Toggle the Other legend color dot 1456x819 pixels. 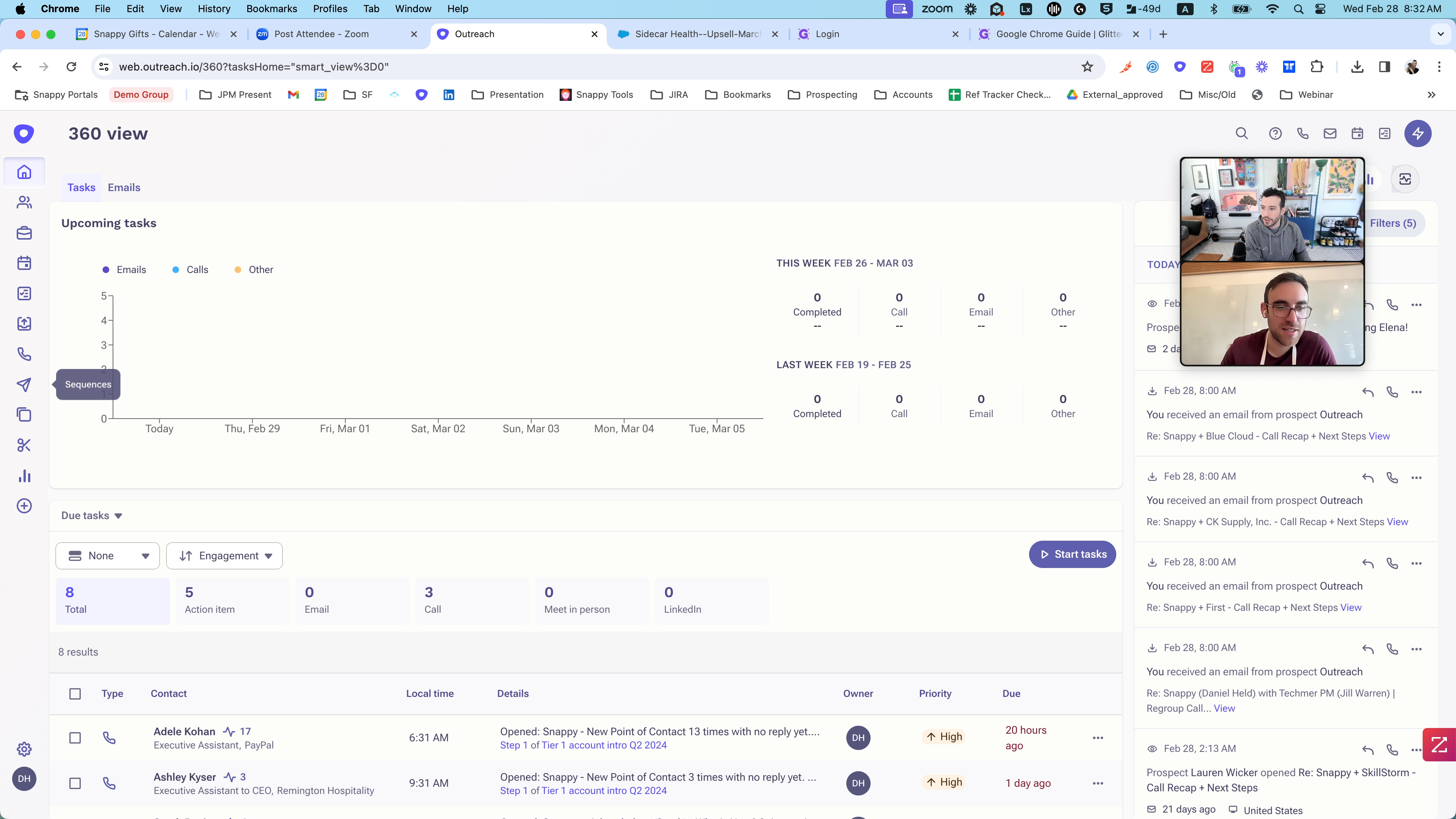[x=238, y=270]
